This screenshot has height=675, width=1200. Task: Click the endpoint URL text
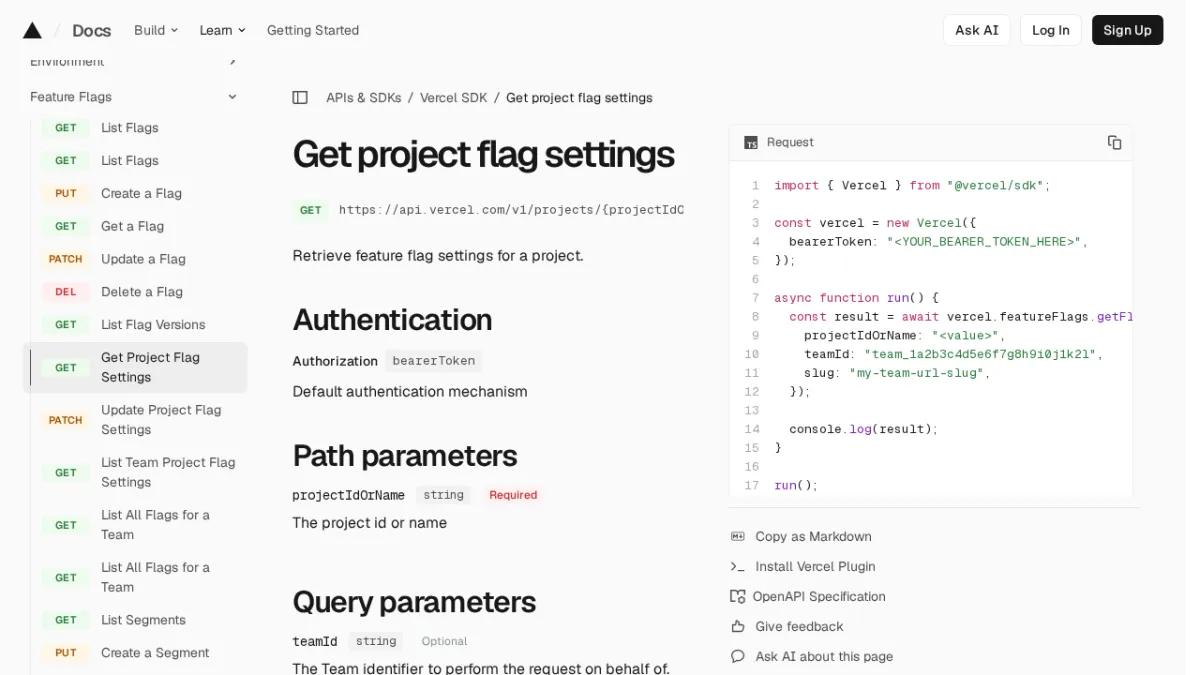[x=511, y=210]
